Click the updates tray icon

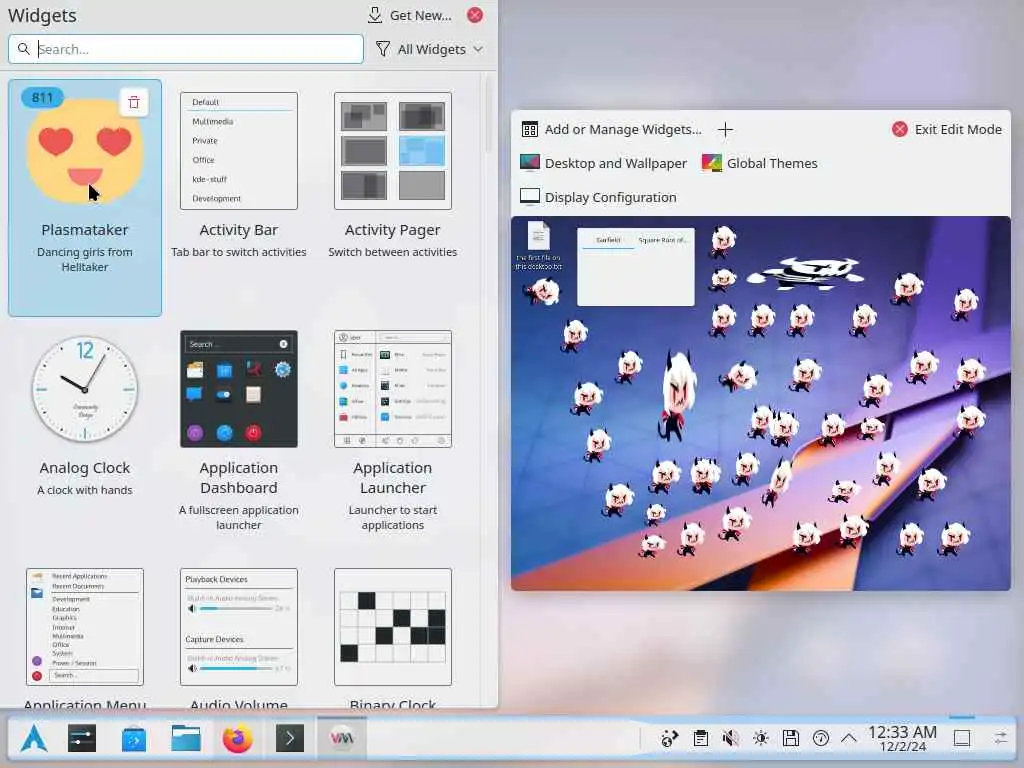[669, 739]
